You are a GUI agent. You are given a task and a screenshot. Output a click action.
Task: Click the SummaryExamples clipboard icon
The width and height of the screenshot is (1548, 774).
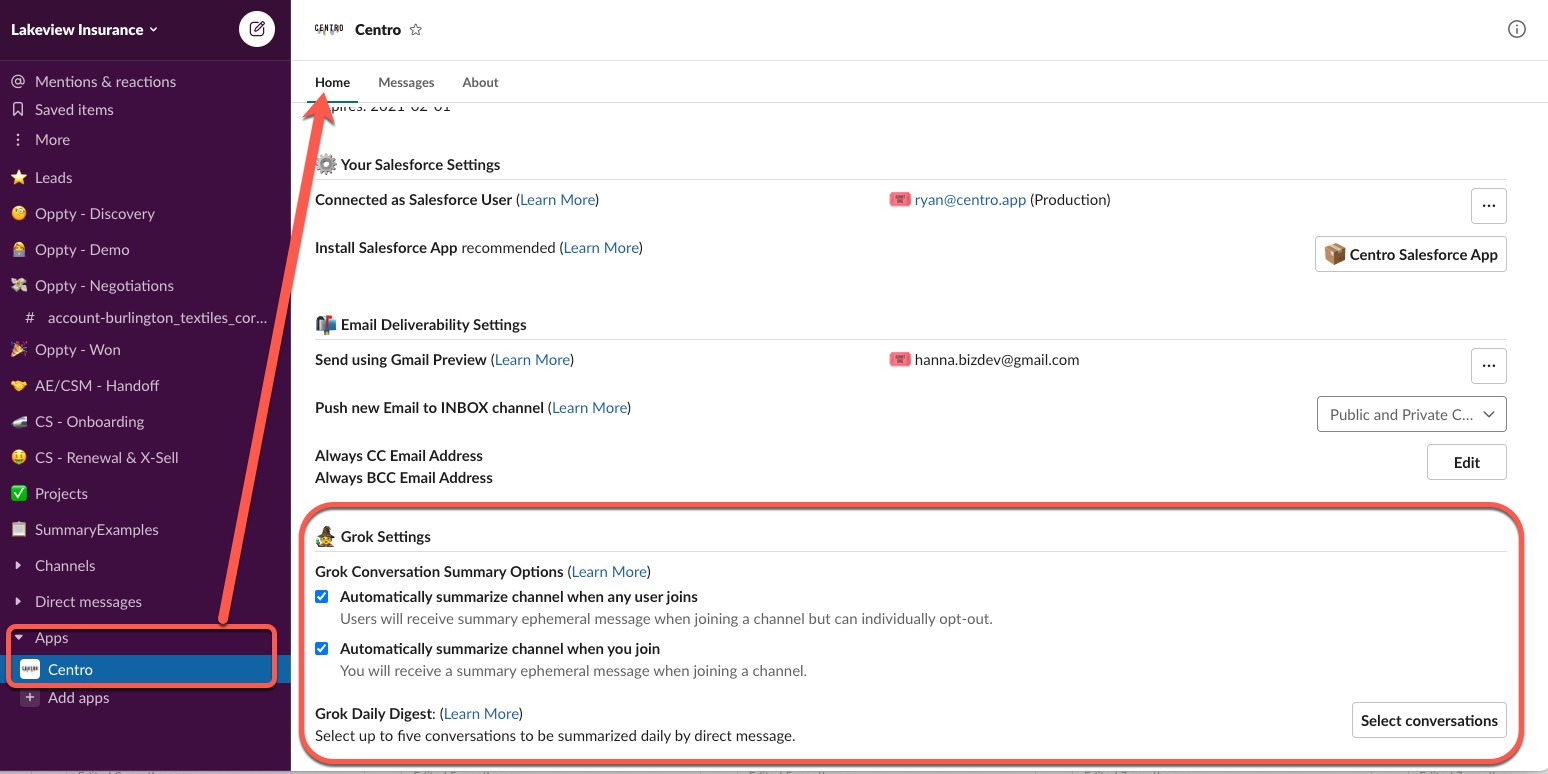pyautogui.click(x=18, y=530)
